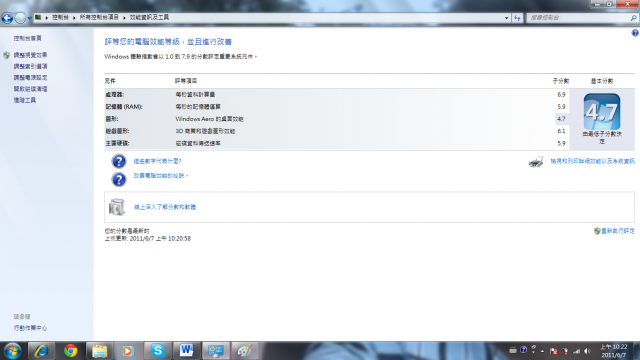
Task: Expand the breadcrumb arrow after 所有控制台項目
Action: [124, 18]
